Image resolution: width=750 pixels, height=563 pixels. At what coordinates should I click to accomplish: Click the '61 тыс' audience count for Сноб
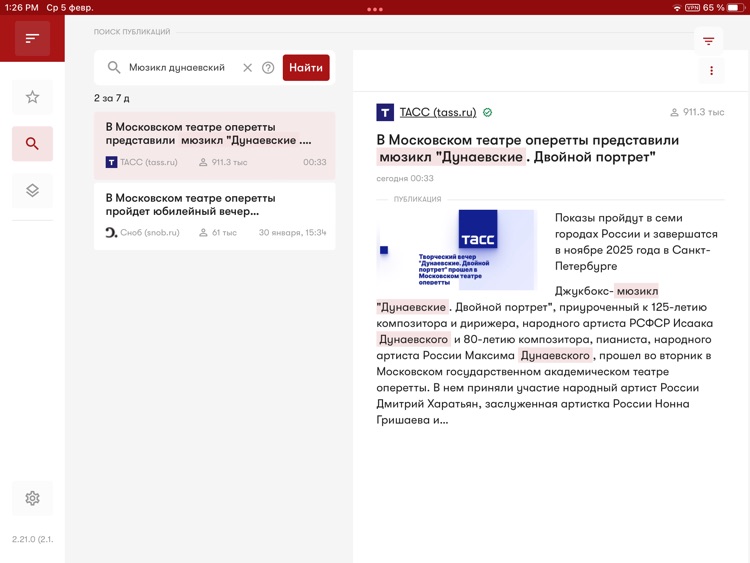218,232
